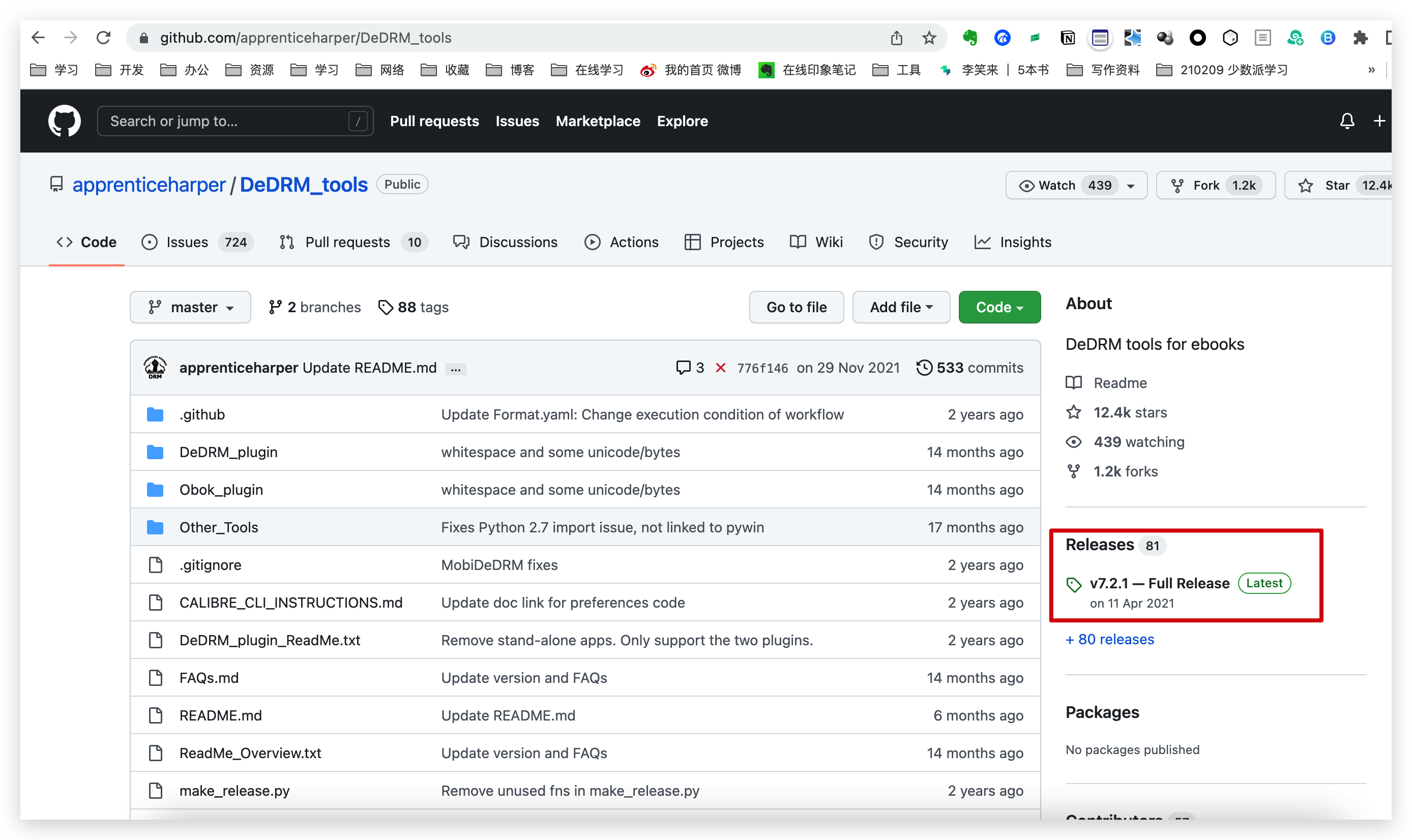Switch to the Pull requests repo tab
Image resolution: width=1412 pixels, height=840 pixels.
[354, 242]
